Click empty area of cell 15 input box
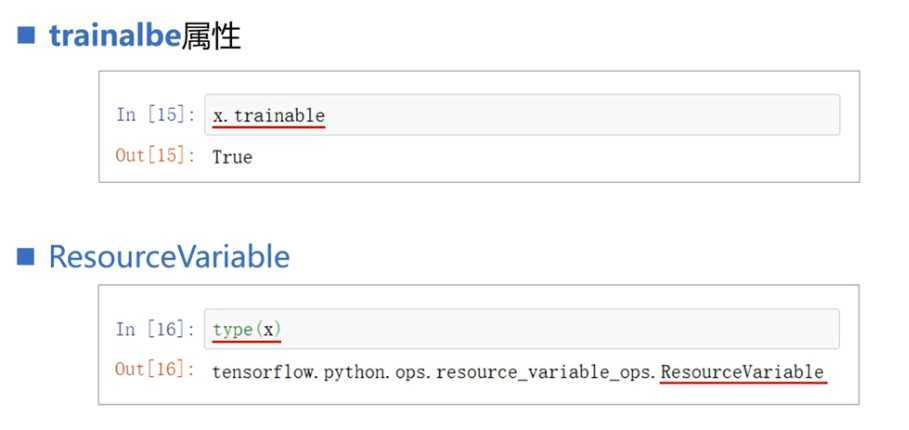The height and width of the screenshot is (430, 909). point(580,115)
